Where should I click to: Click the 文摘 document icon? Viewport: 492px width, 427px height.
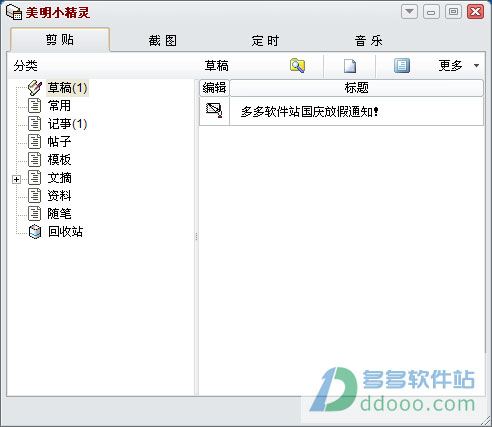coord(34,178)
